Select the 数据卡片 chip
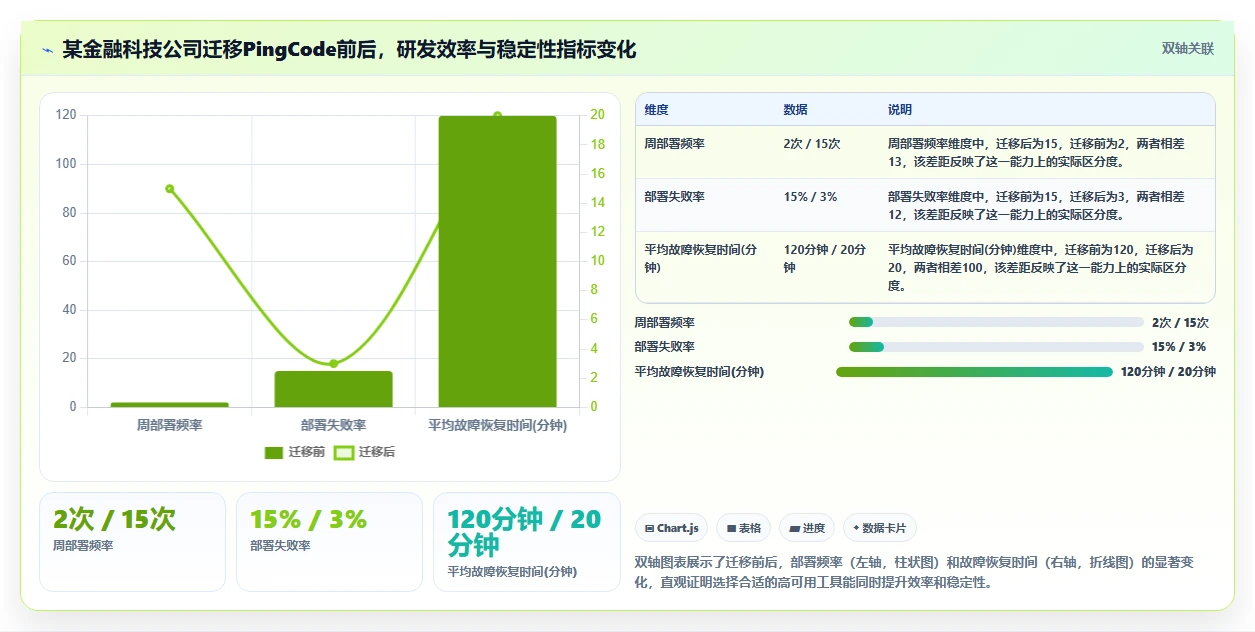The image size is (1255, 632). click(880, 528)
